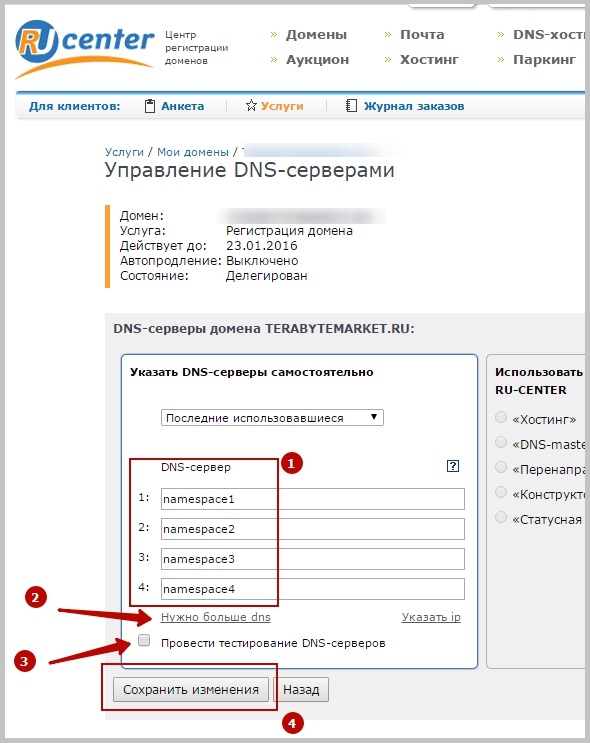Go to the Анкета client section
Viewport: 590px width, 743px height.
tap(182, 106)
